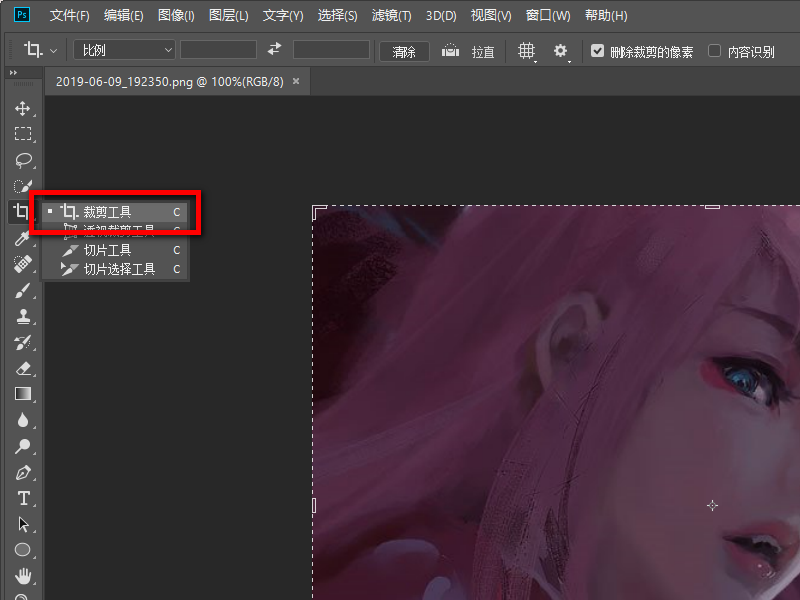The width and height of the screenshot is (800, 600).
Task: Expand toolbar with double-arrow icon
Action: click(x=13, y=73)
